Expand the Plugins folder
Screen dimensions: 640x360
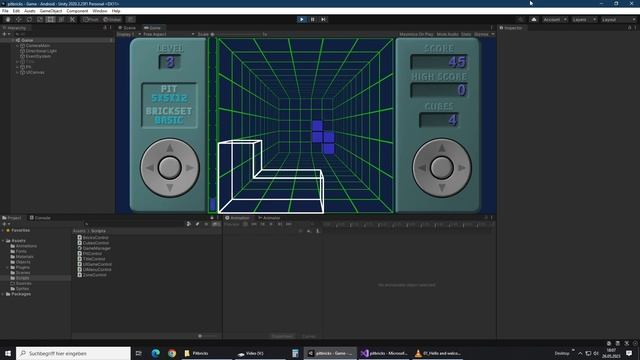click(x=8, y=267)
